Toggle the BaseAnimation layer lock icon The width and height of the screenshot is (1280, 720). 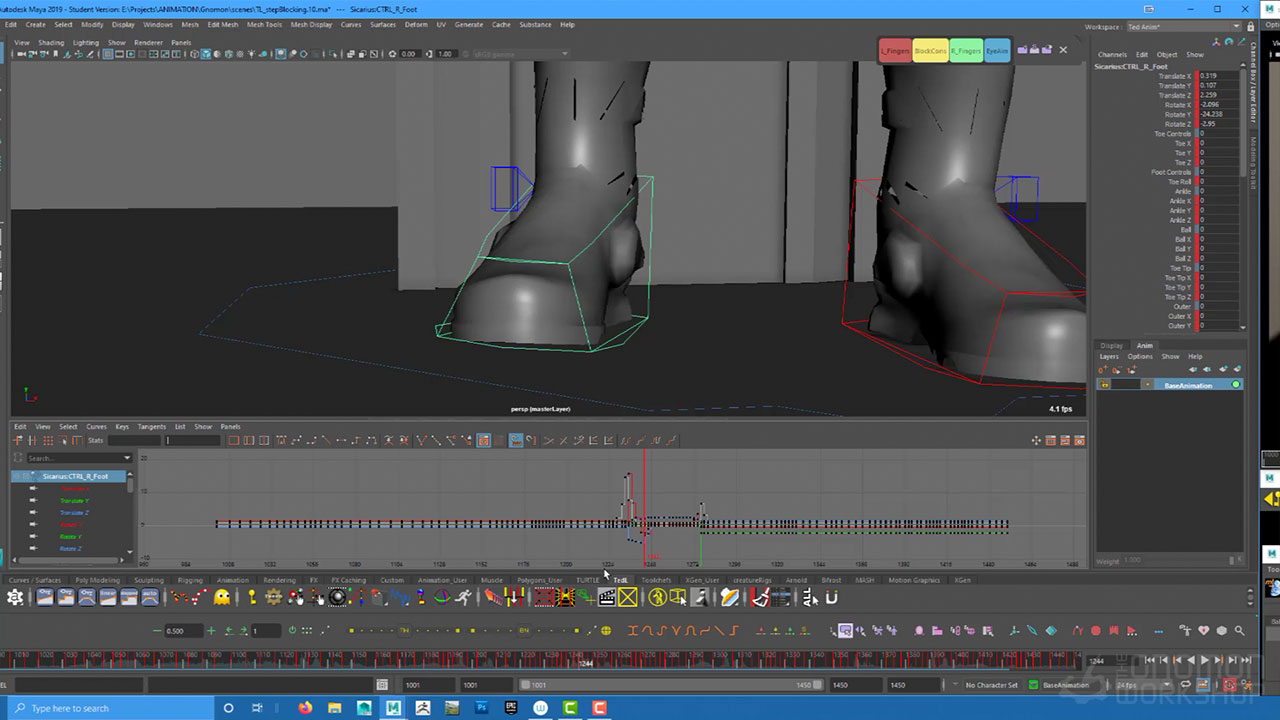point(1104,385)
